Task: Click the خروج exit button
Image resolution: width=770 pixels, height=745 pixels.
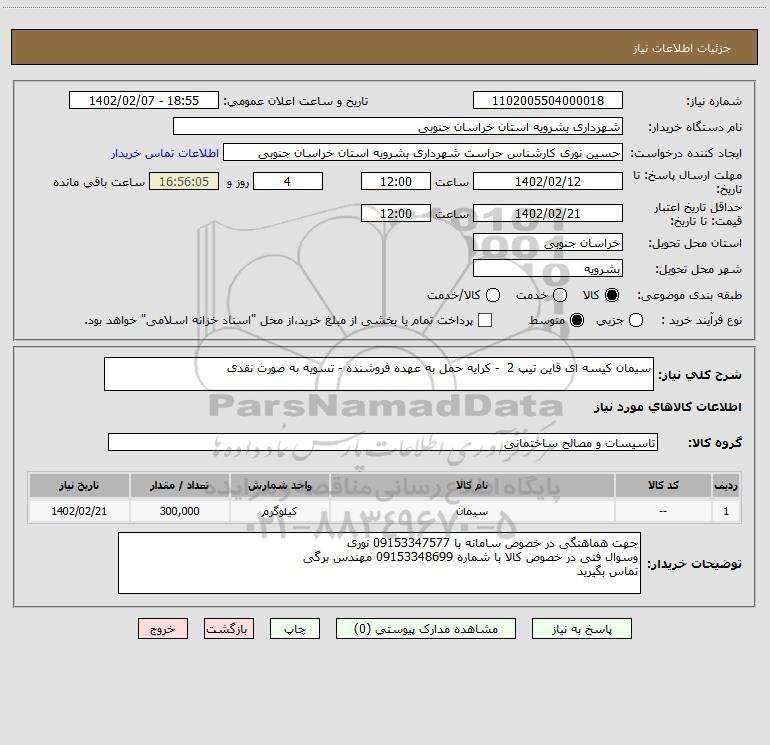Action: pos(163,629)
